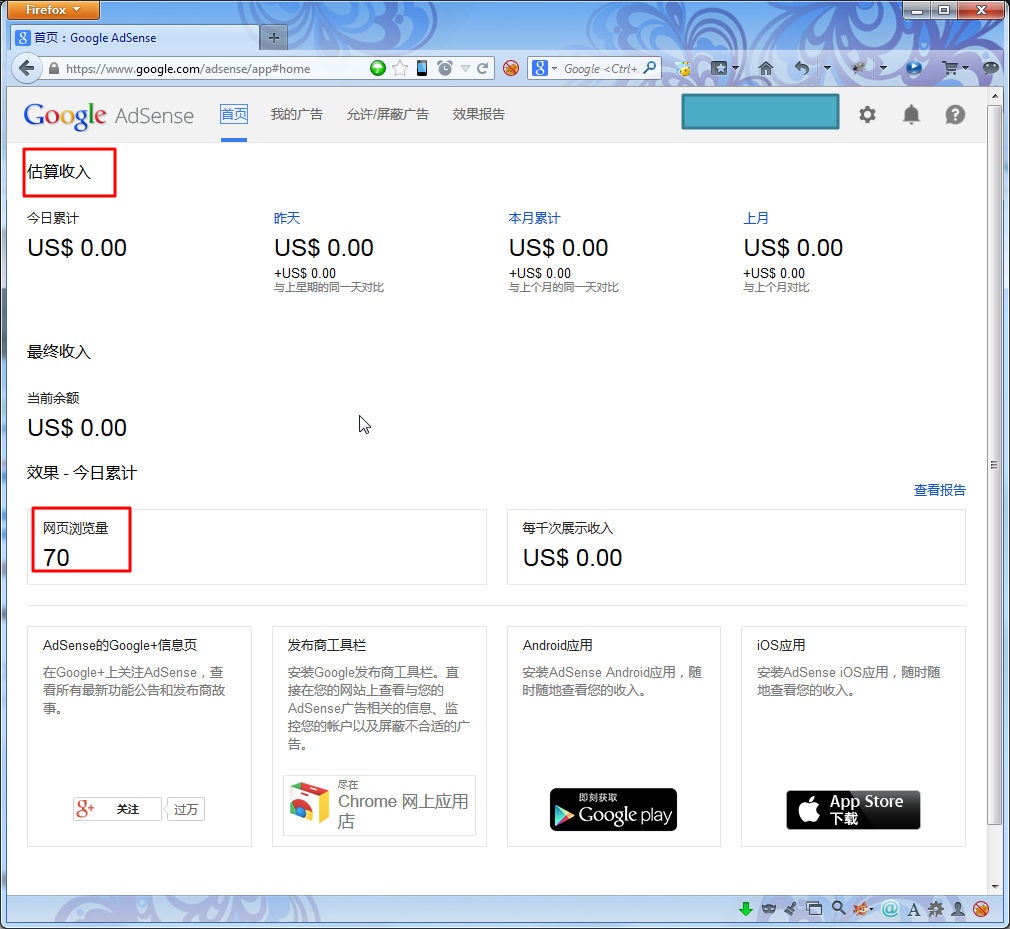Select the 首页：Google AdSense browser tab
1010x929 pixels.
[x=135, y=37]
